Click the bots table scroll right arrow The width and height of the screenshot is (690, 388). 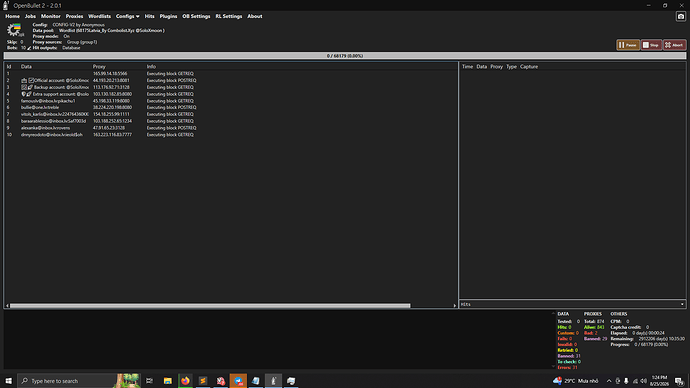(455, 305)
